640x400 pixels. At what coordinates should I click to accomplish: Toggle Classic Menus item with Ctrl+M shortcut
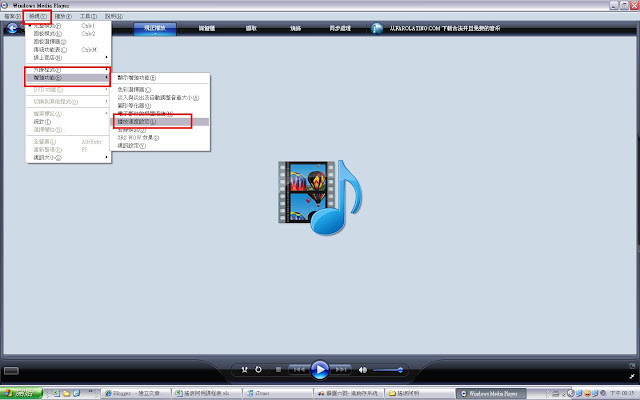click(68, 49)
